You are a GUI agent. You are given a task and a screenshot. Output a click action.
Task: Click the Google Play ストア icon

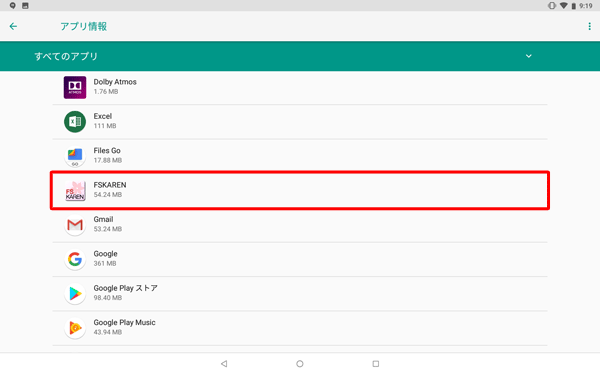(75, 294)
